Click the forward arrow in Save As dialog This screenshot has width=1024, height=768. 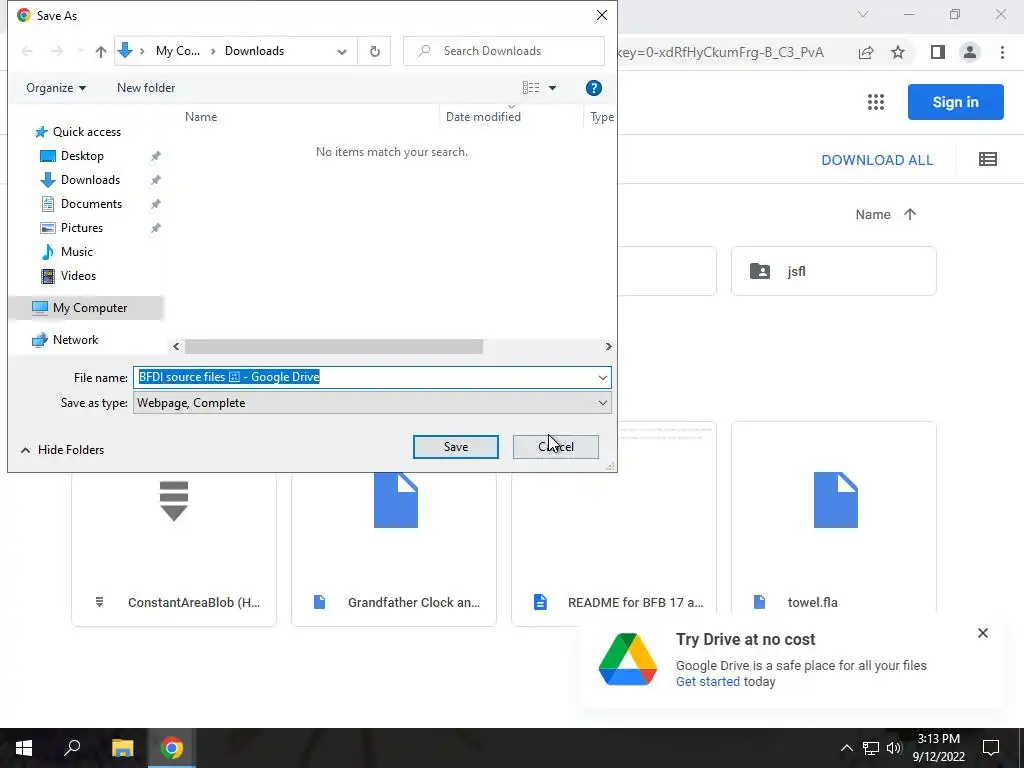[x=57, y=51]
